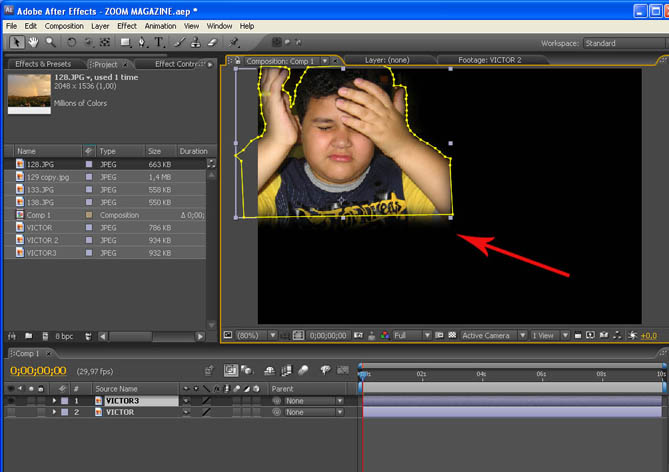Toggle video visibility for VICTOR3 layer
669x472 pixels.
[11, 400]
